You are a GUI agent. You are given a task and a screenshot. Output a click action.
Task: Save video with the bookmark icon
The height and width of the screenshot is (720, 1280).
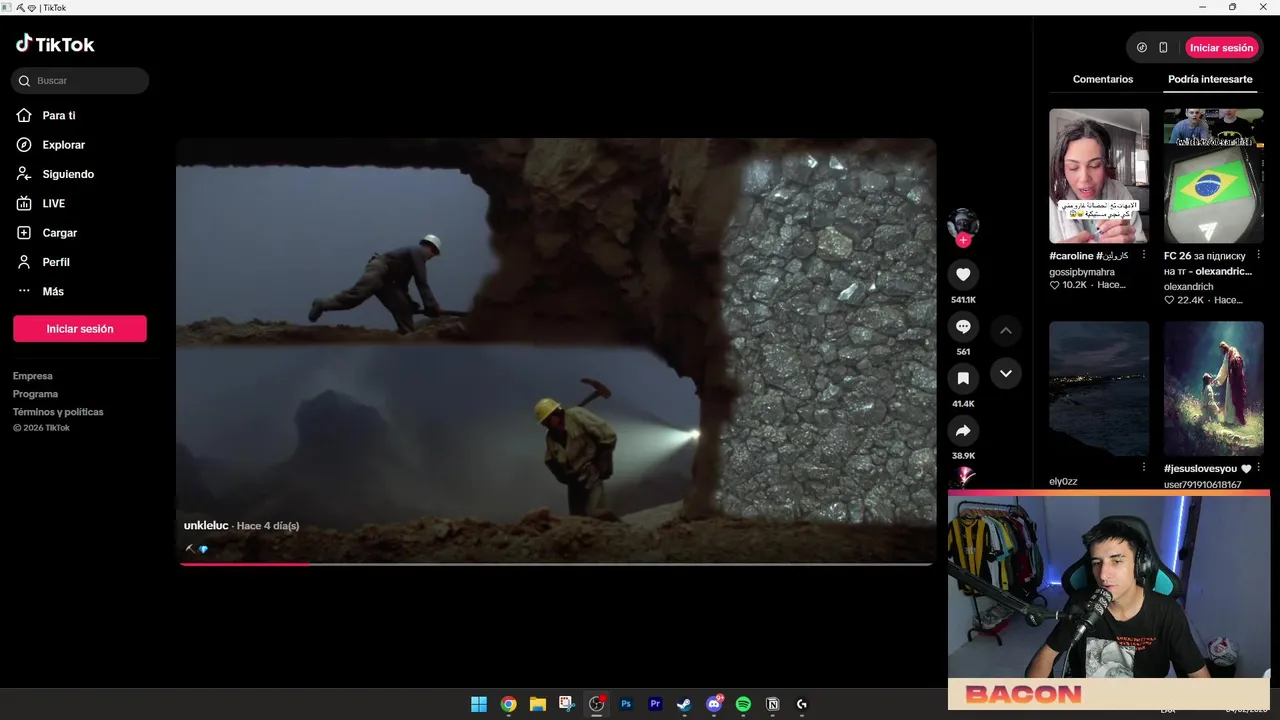pyautogui.click(x=963, y=379)
